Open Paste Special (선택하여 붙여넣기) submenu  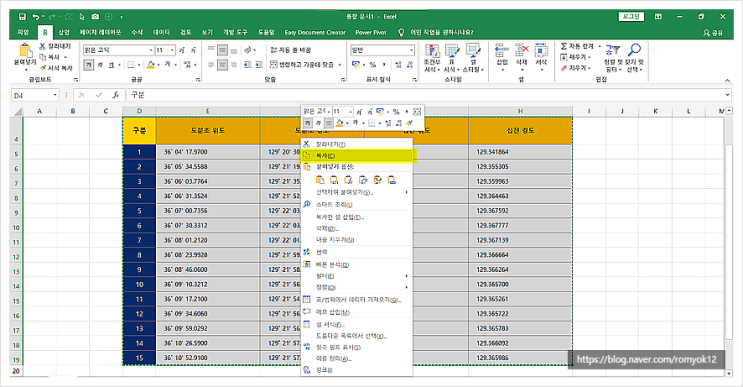(357, 192)
